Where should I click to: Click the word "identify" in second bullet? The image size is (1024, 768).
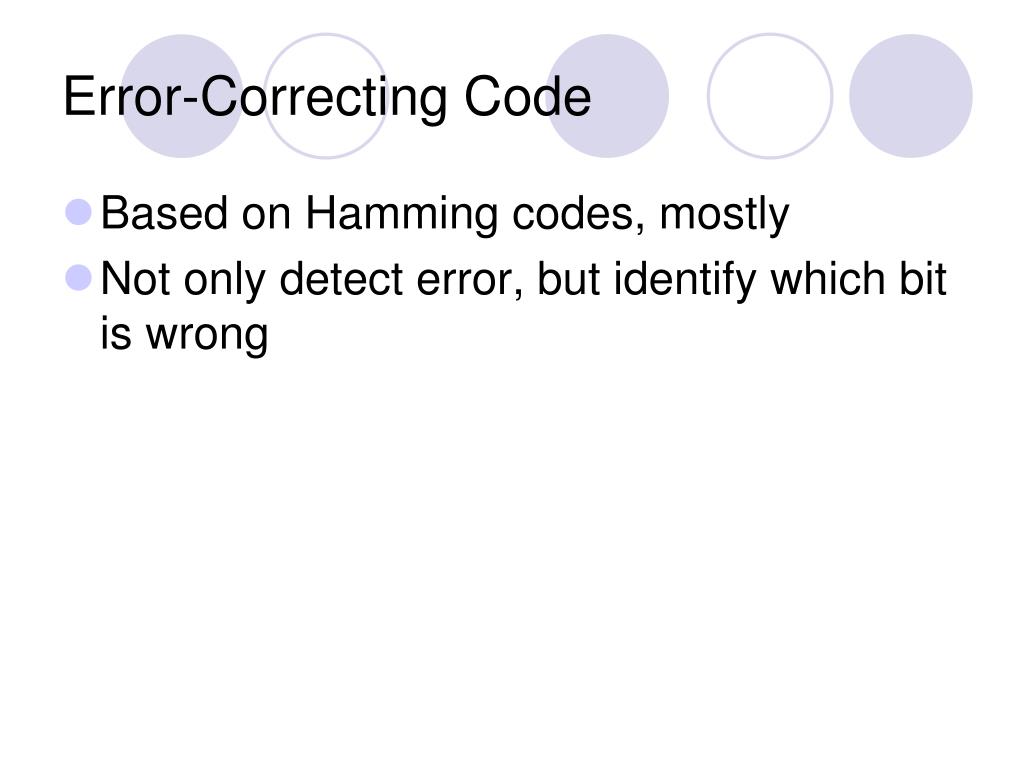coord(685,281)
